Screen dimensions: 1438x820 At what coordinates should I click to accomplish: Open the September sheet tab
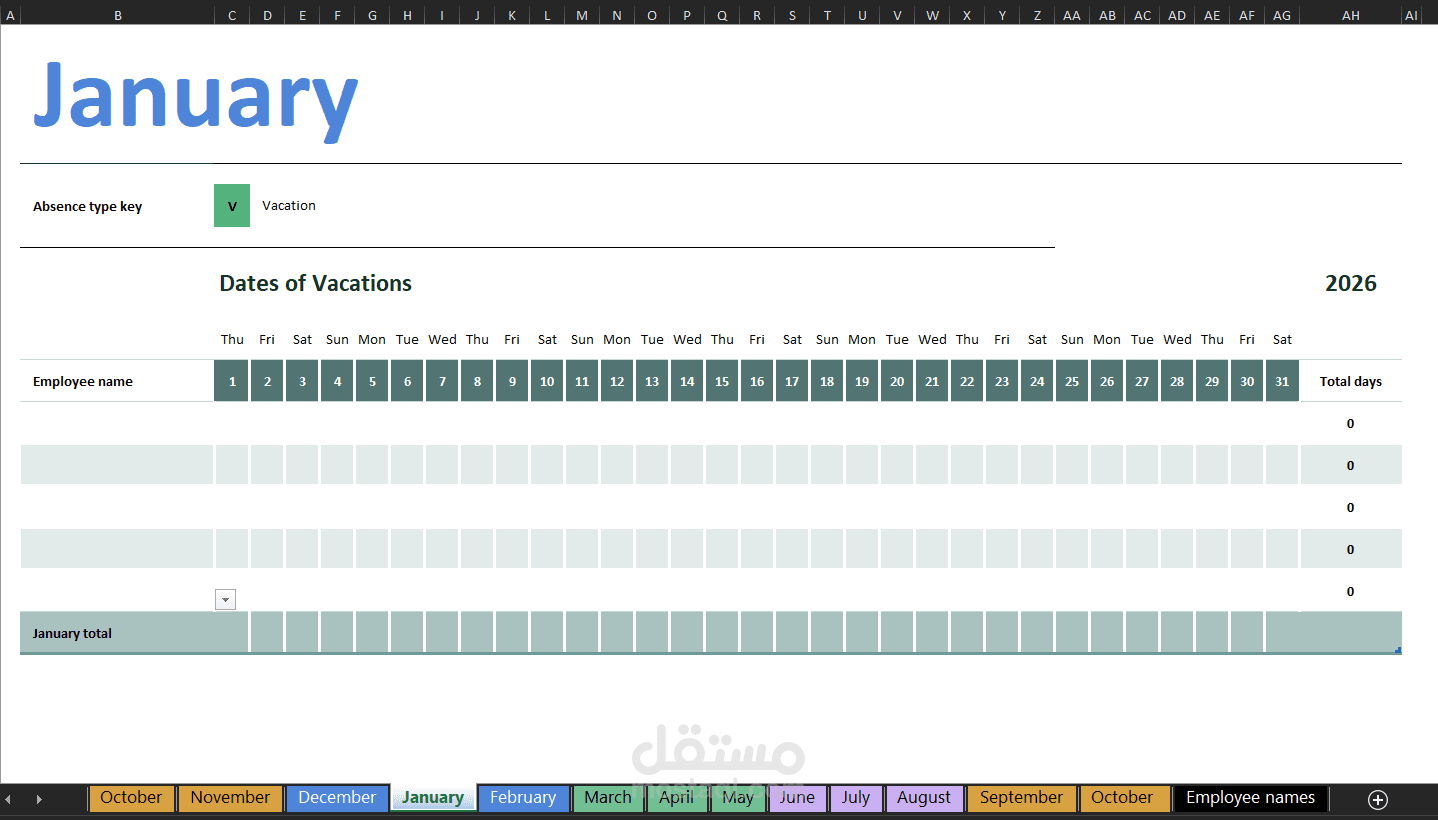(1021, 798)
